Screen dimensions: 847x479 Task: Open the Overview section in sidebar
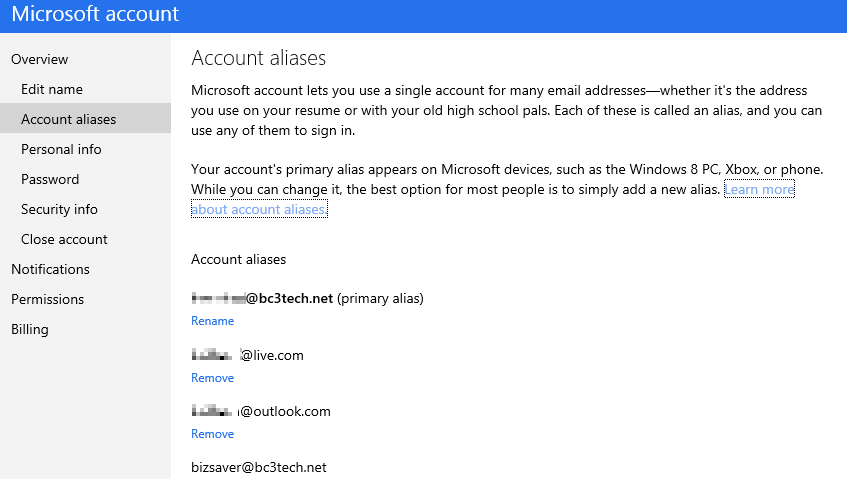click(39, 59)
